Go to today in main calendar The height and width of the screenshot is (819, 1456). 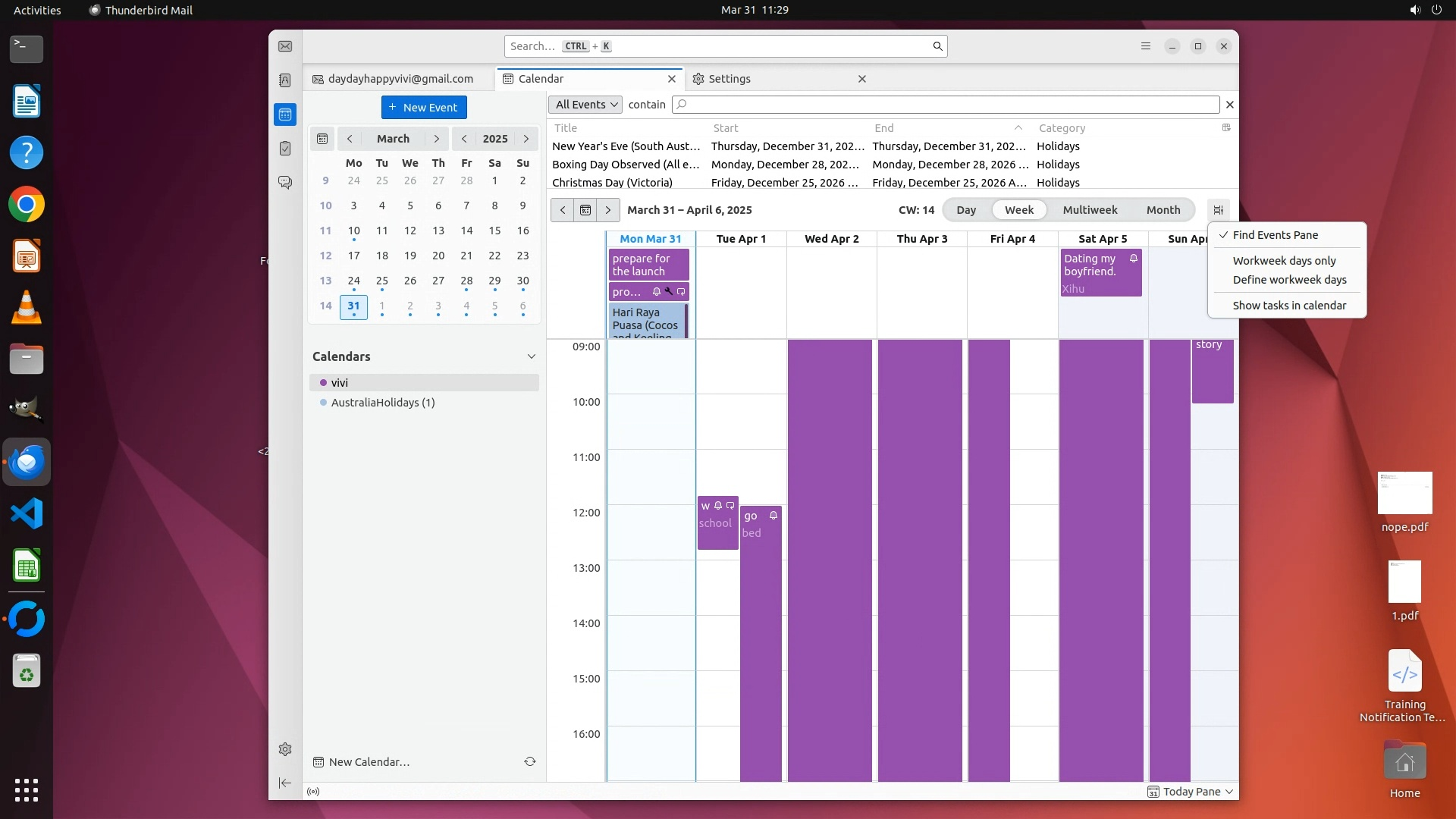(x=585, y=210)
